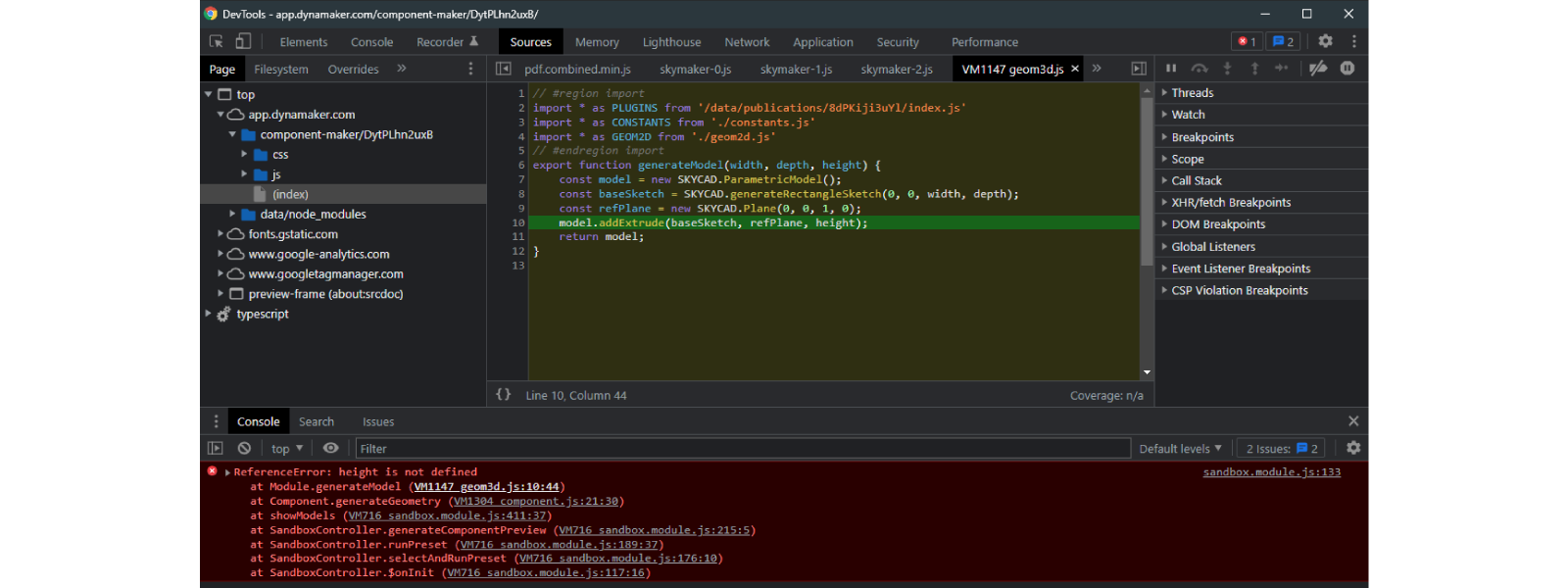
Task: Toggle pause on exceptions
Action: click(1347, 69)
